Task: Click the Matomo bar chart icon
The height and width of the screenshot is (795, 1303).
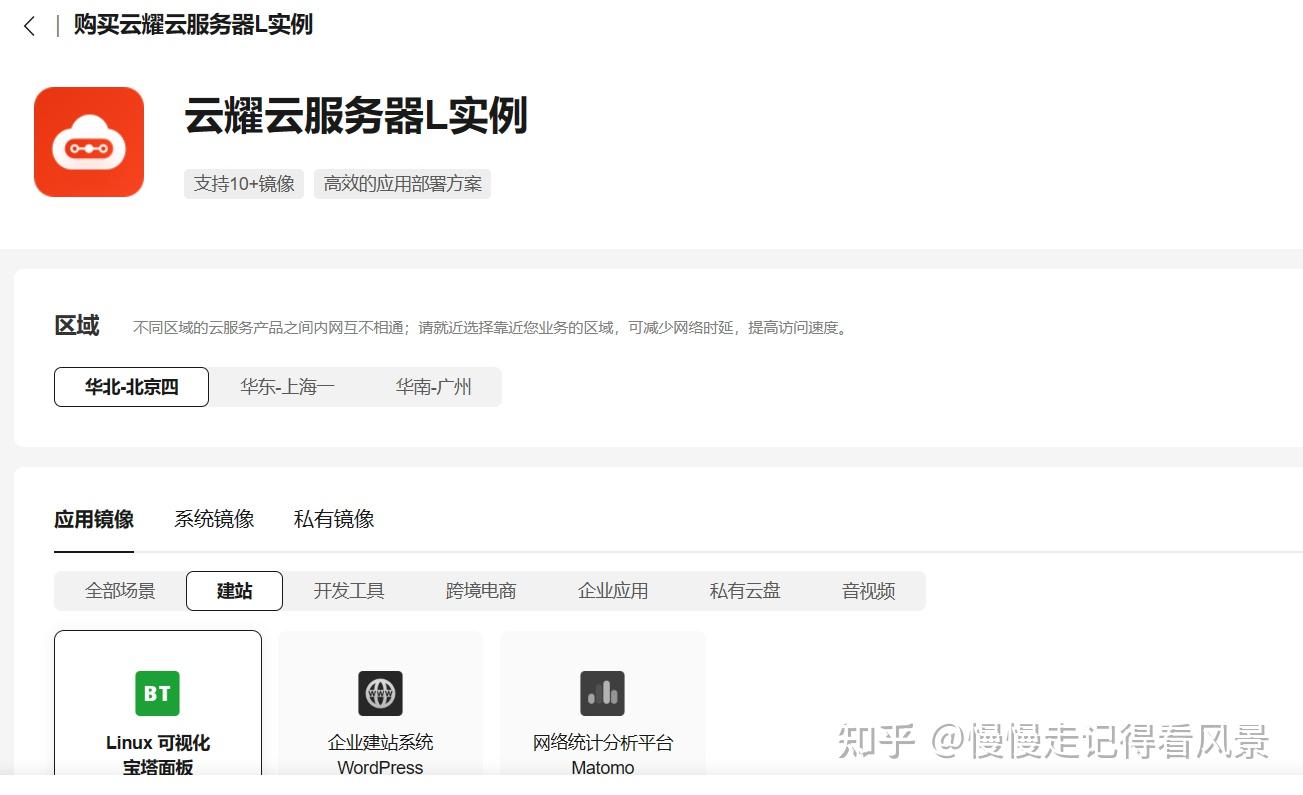Action: click(x=602, y=693)
